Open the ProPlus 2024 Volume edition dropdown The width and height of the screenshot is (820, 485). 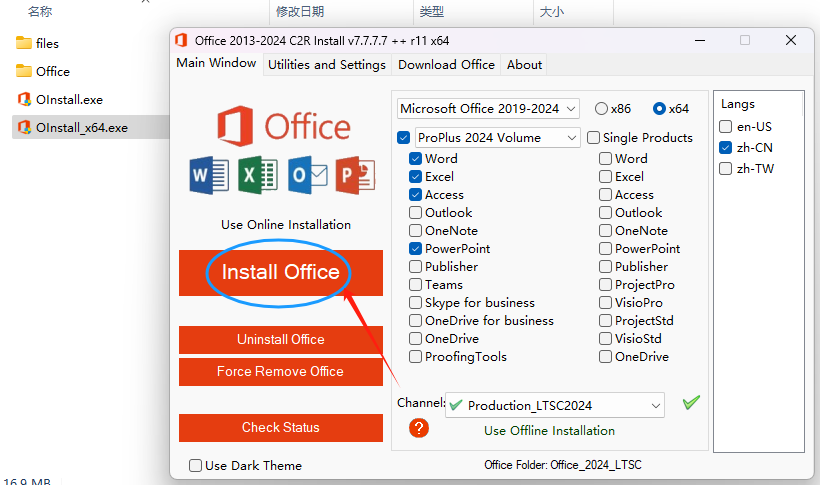click(497, 138)
